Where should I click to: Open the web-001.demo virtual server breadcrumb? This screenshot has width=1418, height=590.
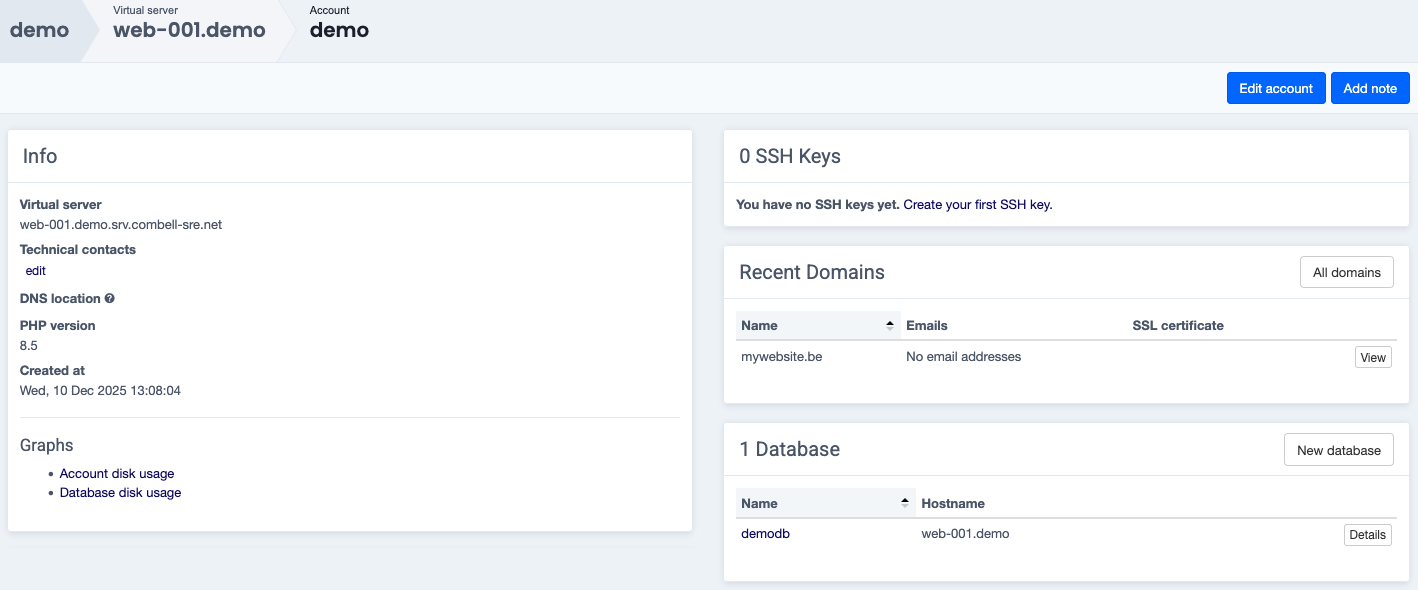coord(189,30)
